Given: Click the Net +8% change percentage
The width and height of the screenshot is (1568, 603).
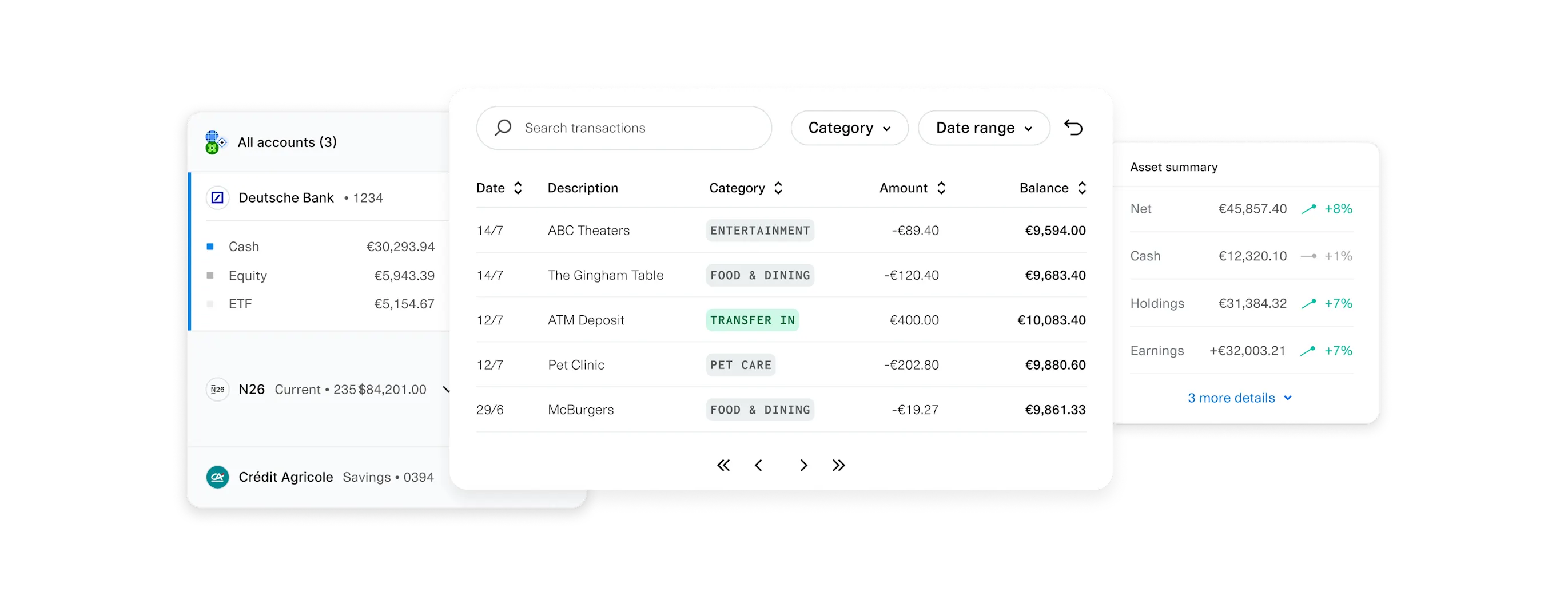Looking at the screenshot, I should pos(1338,209).
